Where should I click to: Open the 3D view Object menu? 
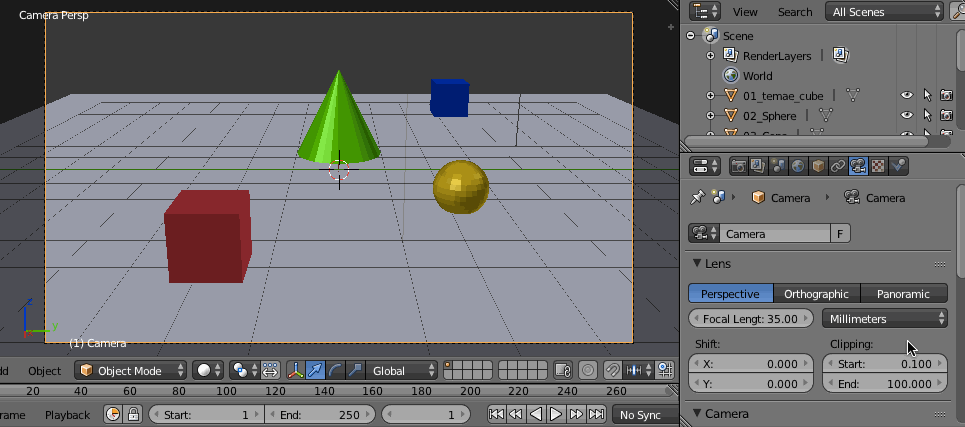(x=44, y=370)
